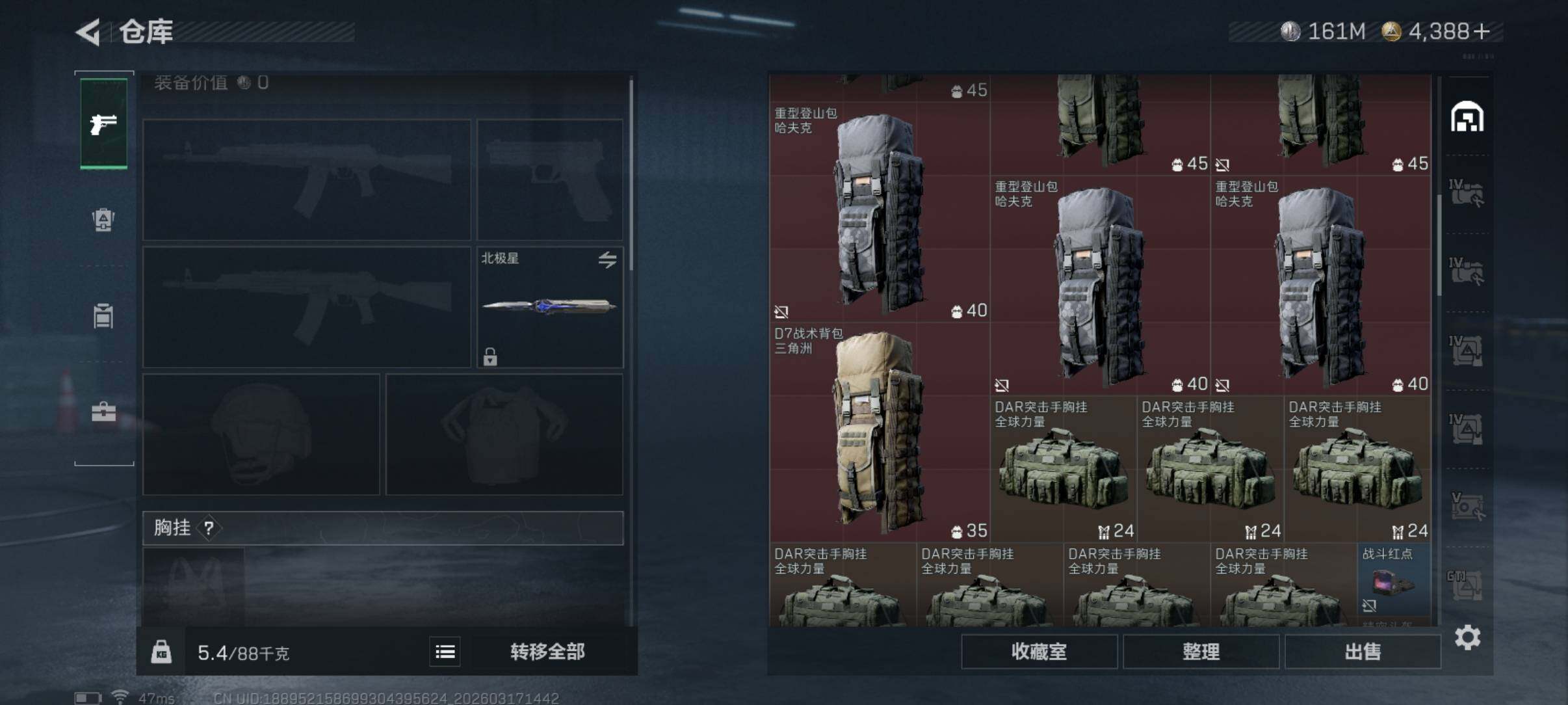Screen dimensions: 1568x705
Task: Click 出售 to sell items
Action: pos(1363,652)
